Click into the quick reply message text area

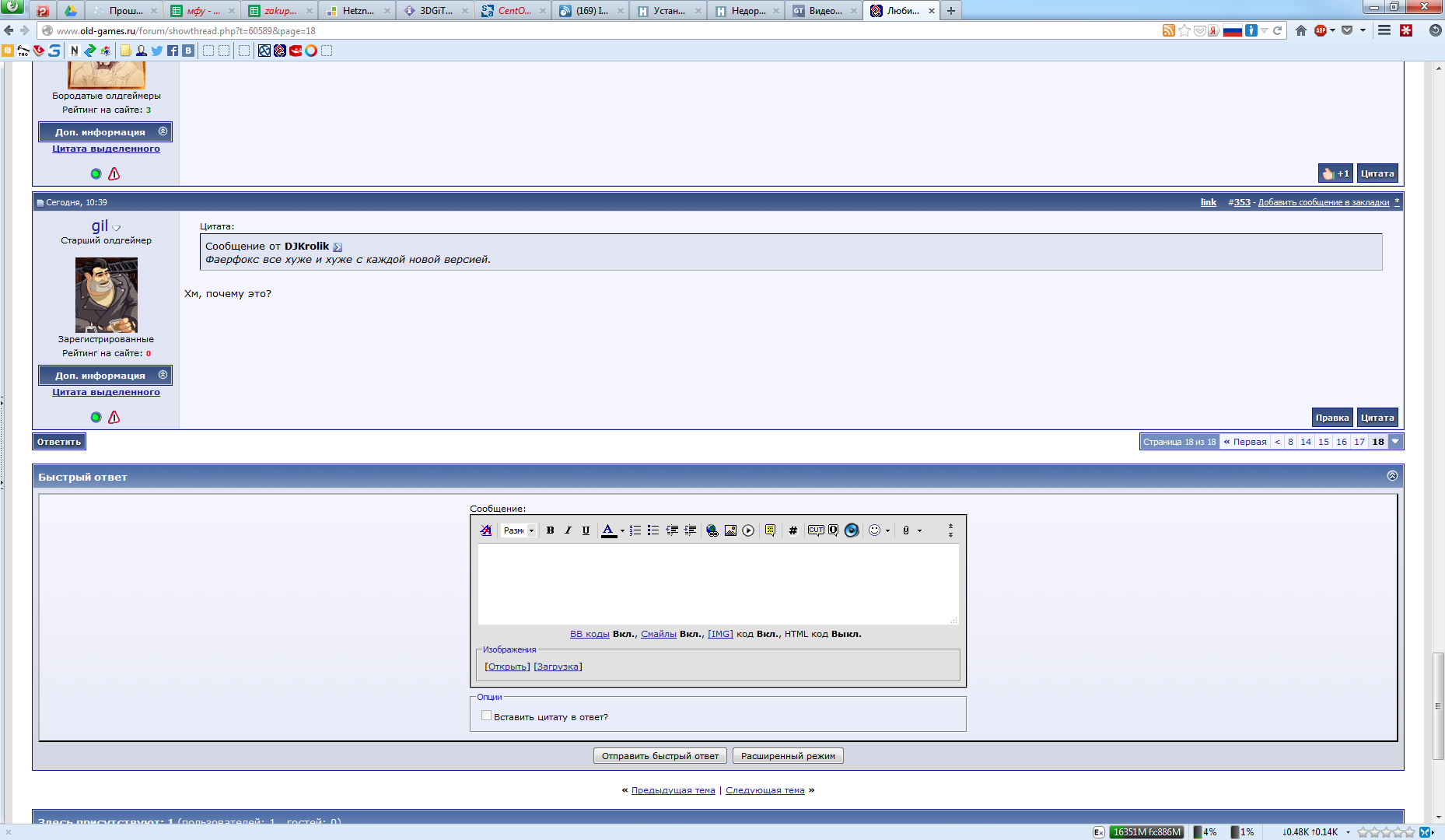pyautogui.click(x=718, y=583)
